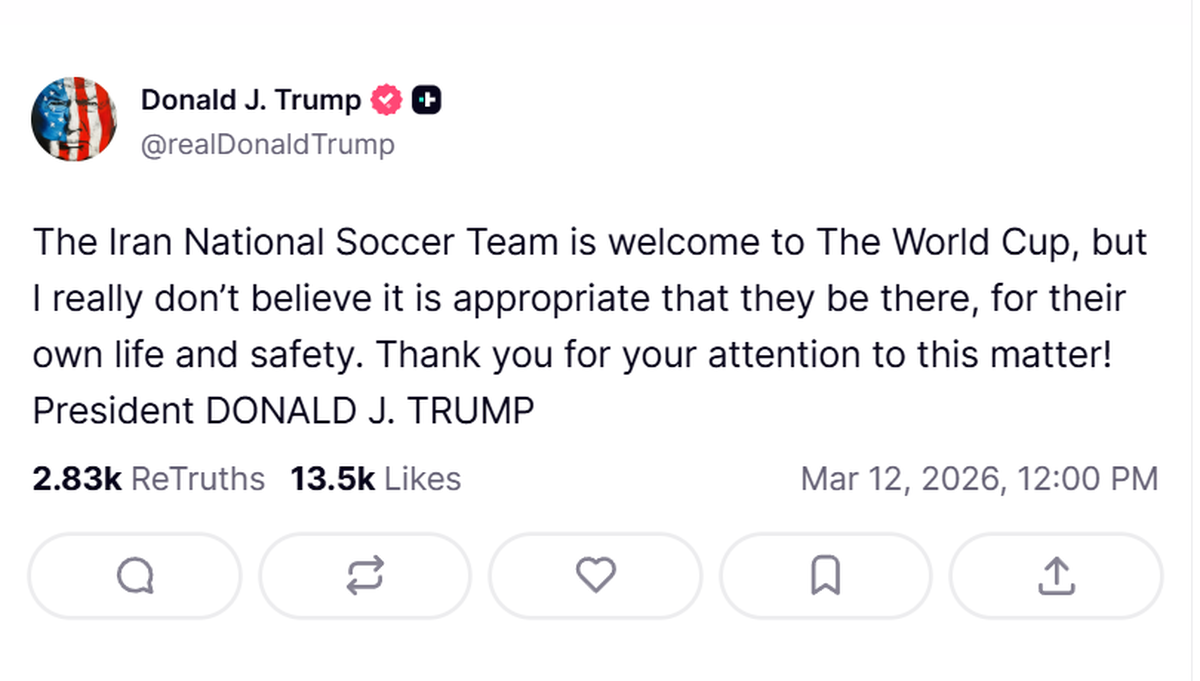This screenshot has width=1200, height=681.
Task: View the 2.83k ReTruths list
Action: click(x=149, y=479)
